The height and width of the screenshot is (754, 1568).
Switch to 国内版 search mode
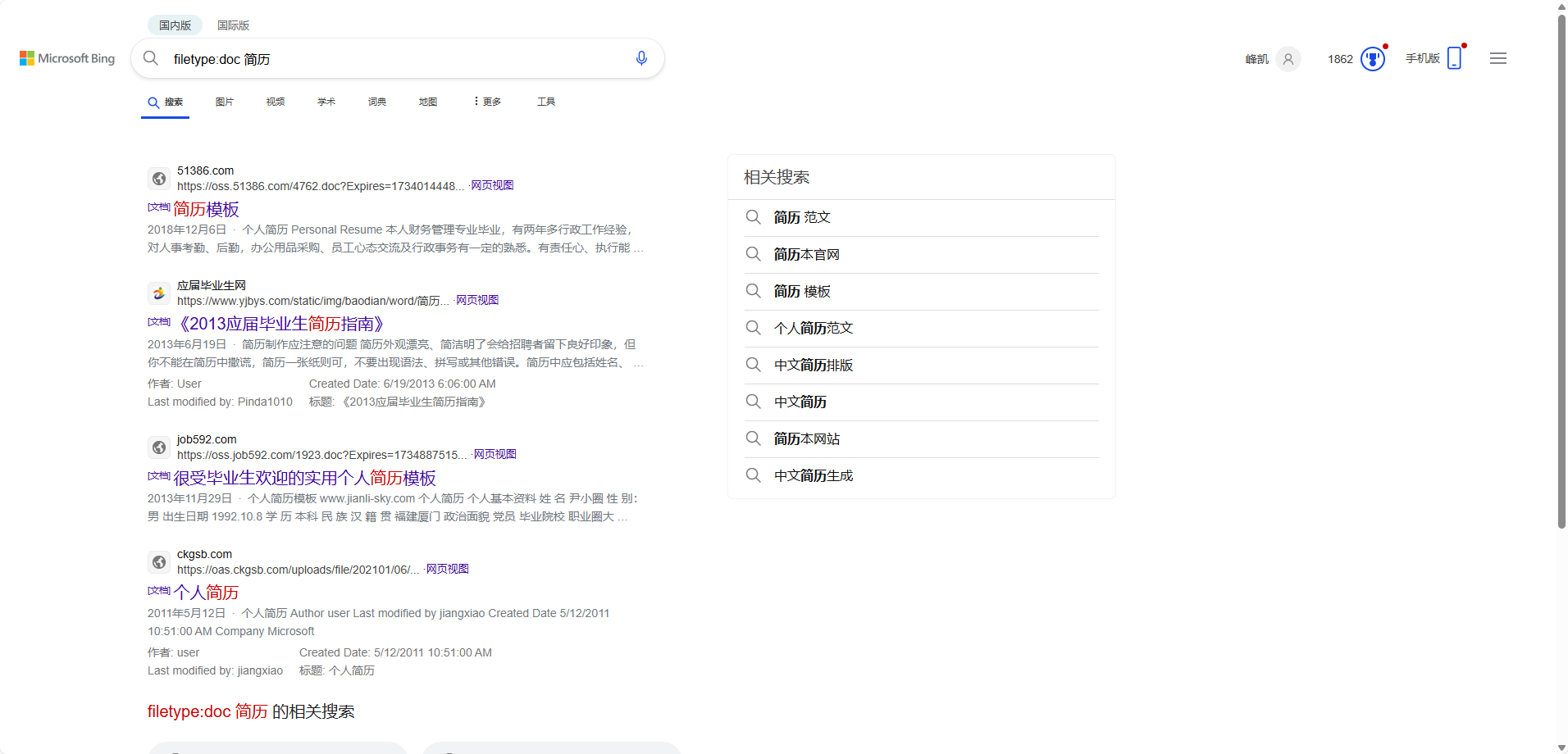[175, 25]
